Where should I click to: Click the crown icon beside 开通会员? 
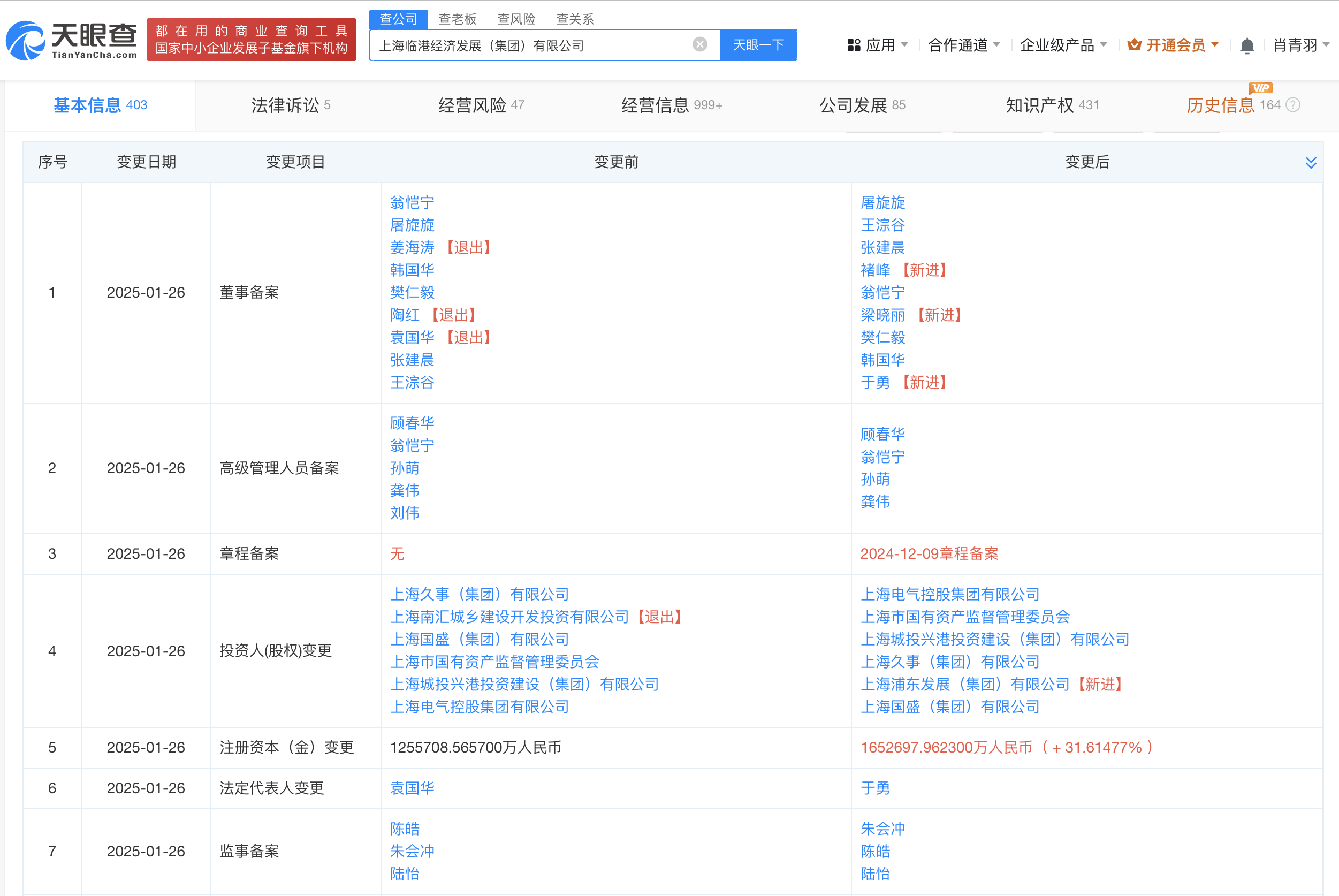pyautogui.click(x=1135, y=44)
